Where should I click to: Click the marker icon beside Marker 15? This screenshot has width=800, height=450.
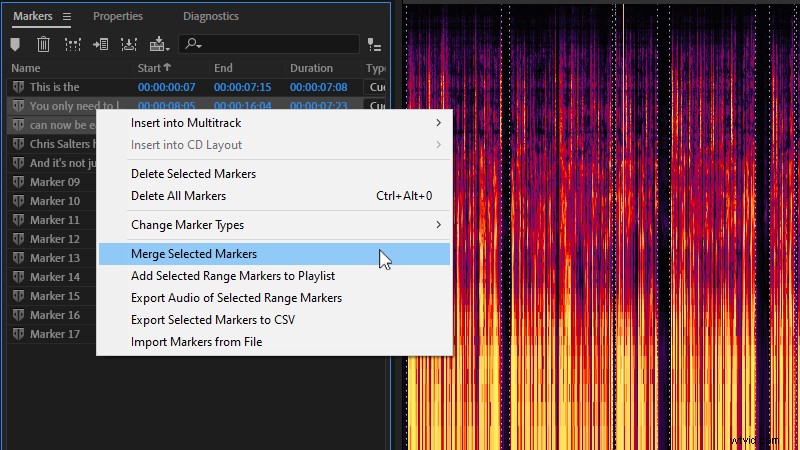tap(18, 296)
